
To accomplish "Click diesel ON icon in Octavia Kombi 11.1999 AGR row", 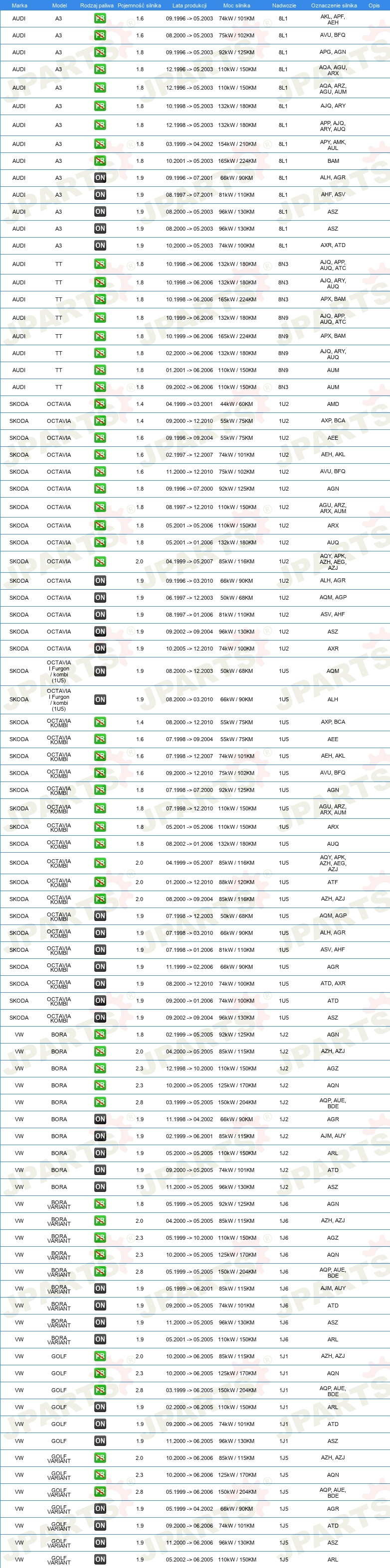I will (100, 967).
